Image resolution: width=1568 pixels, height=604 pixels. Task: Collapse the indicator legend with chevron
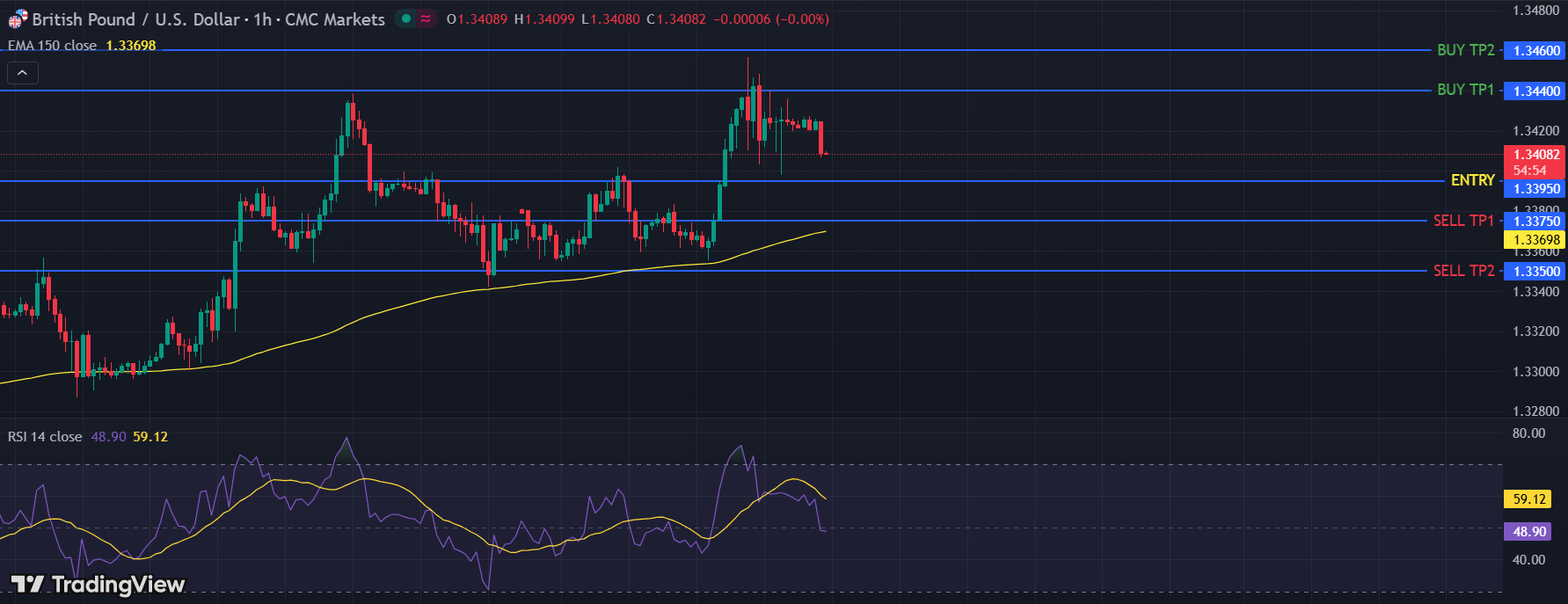22,73
